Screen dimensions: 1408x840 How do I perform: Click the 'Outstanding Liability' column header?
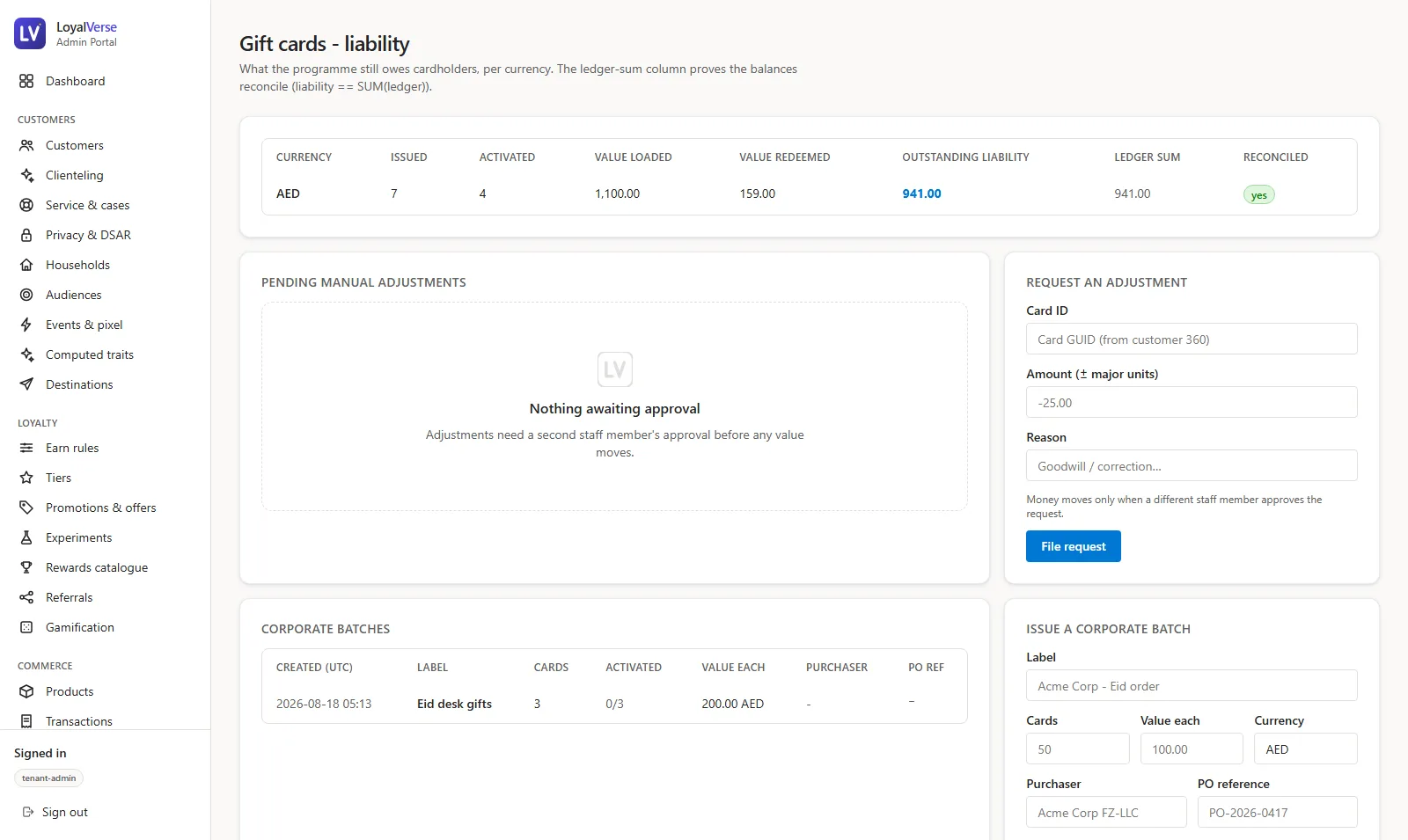point(965,157)
